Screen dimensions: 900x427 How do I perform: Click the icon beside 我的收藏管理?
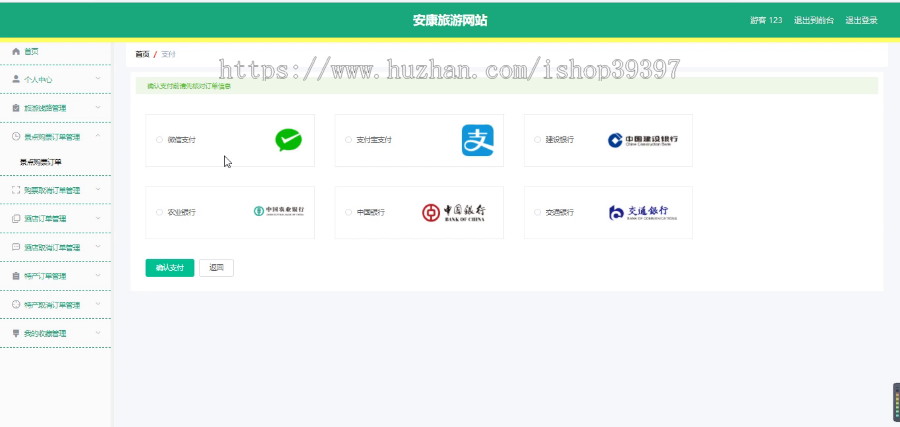[x=16, y=333]
